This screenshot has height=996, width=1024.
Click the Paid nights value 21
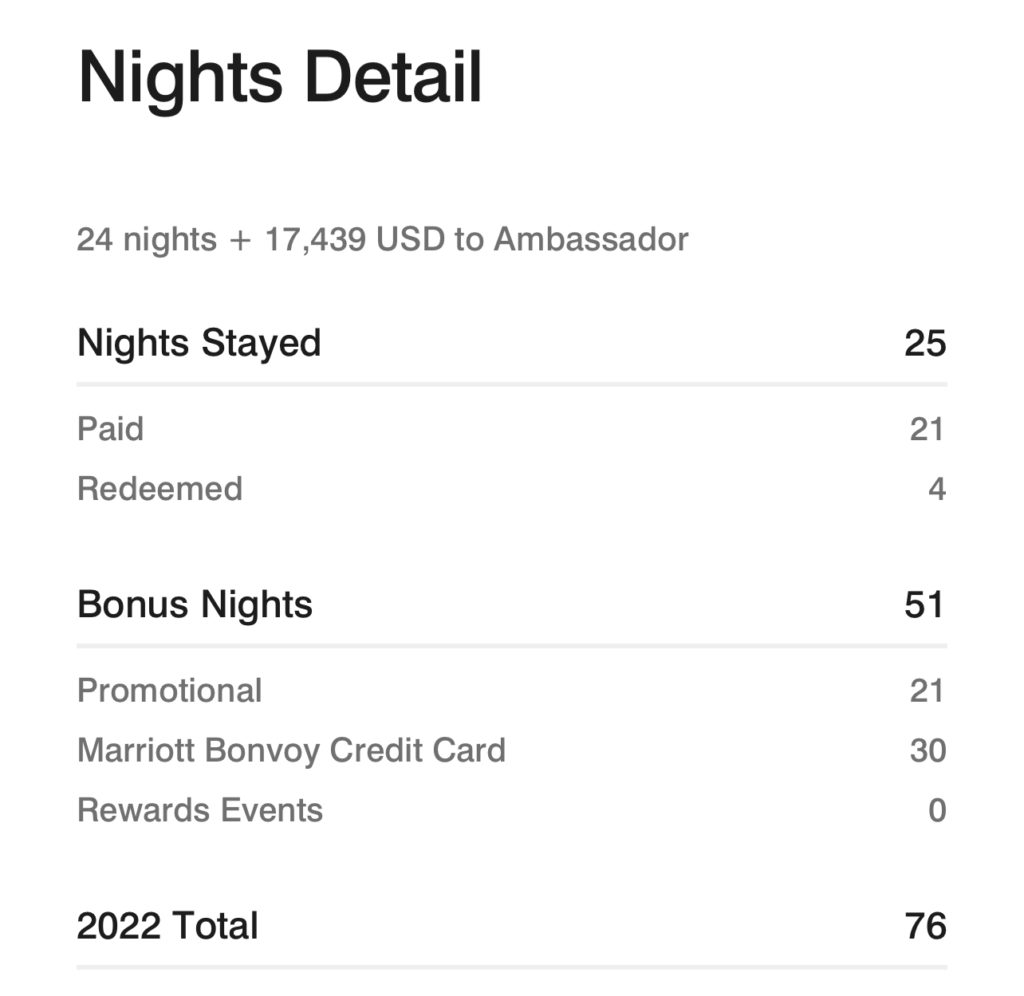(927, 429)
